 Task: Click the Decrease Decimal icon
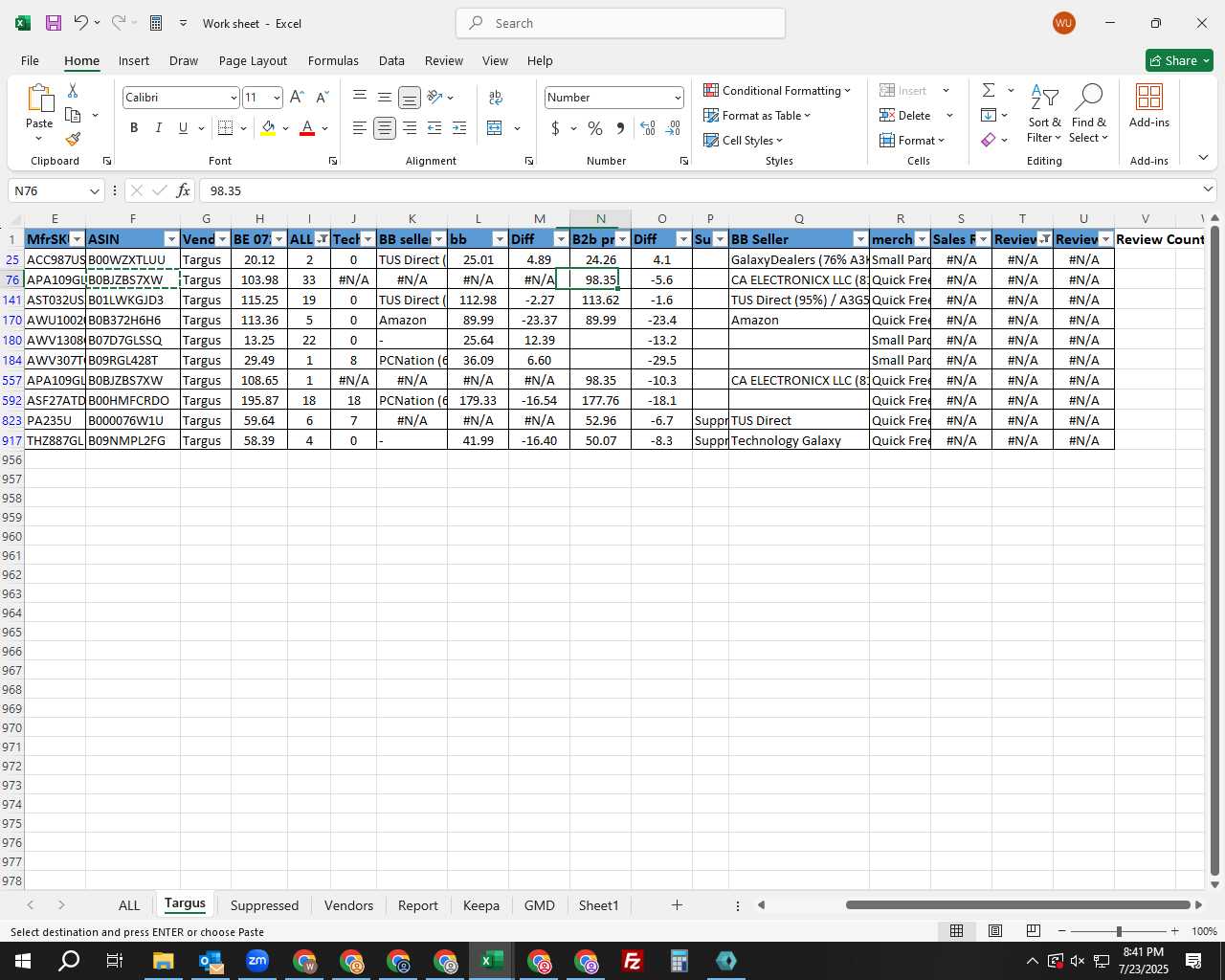673,128
